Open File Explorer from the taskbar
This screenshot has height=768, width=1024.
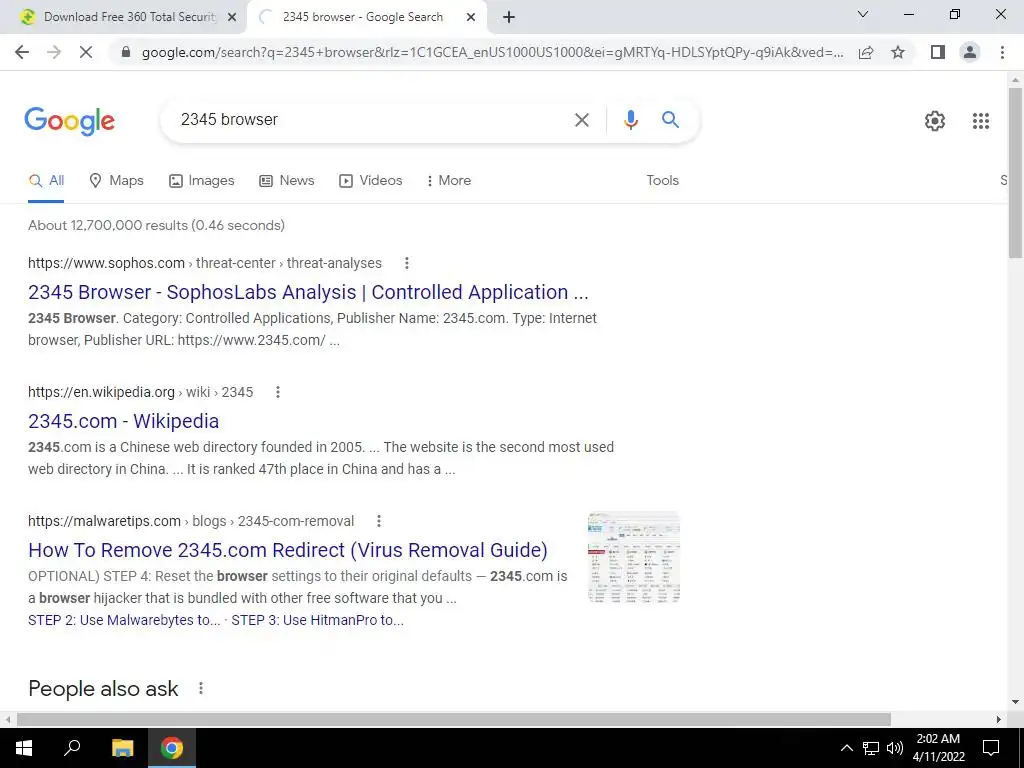[x=122, y=748]
